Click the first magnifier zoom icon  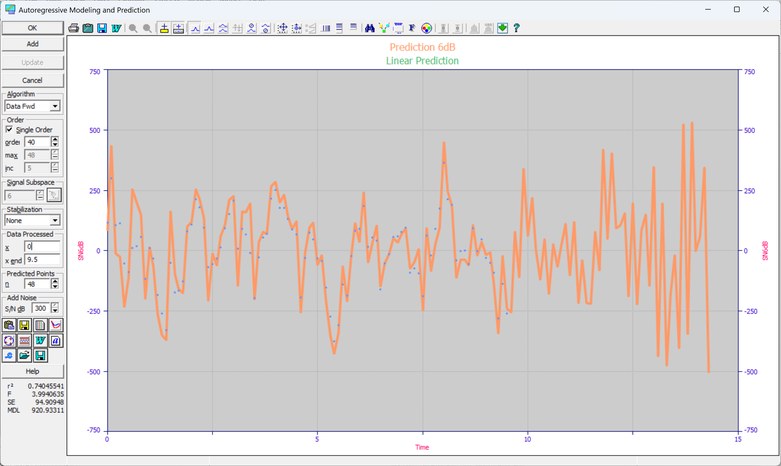pos(133,28)
